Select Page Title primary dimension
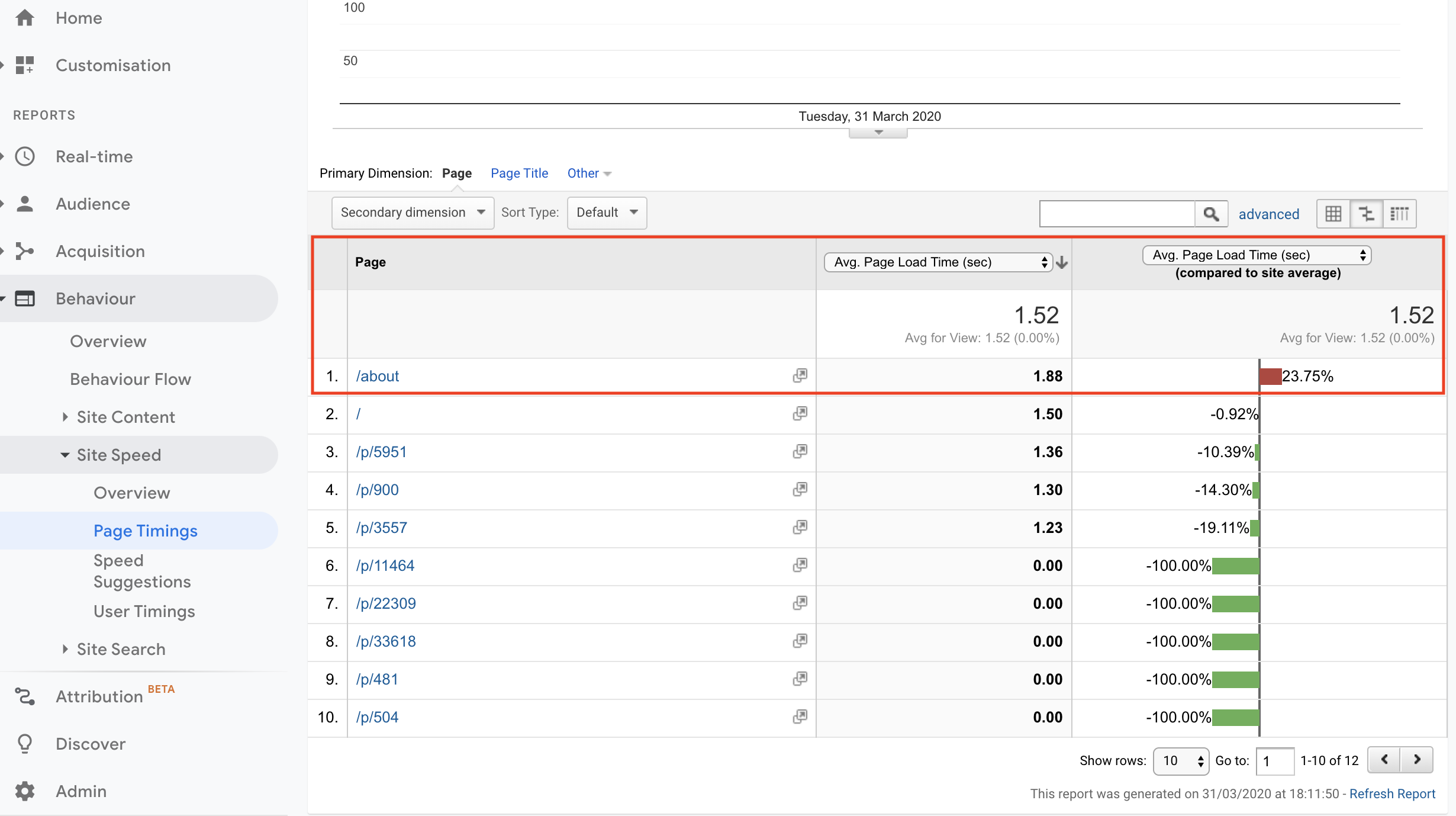The width and height of the screenshot is (1456, 816). [x=519, y=173]
